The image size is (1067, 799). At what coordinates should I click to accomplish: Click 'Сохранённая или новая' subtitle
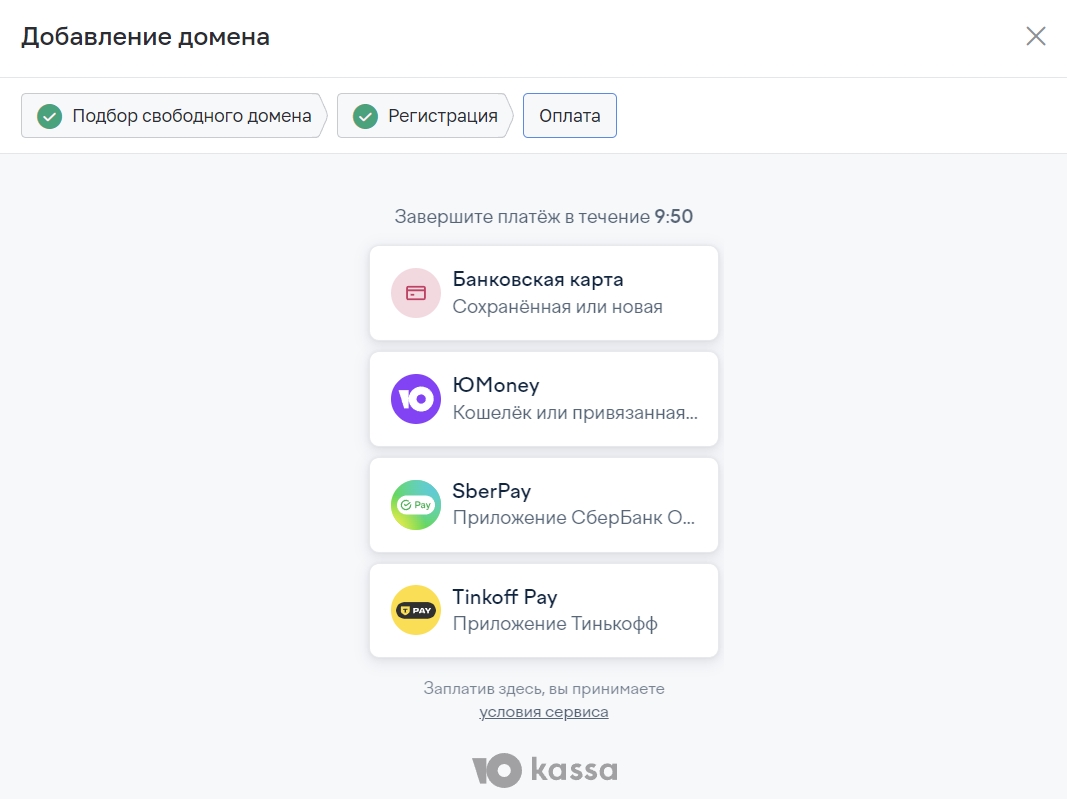tap(557, 307)
